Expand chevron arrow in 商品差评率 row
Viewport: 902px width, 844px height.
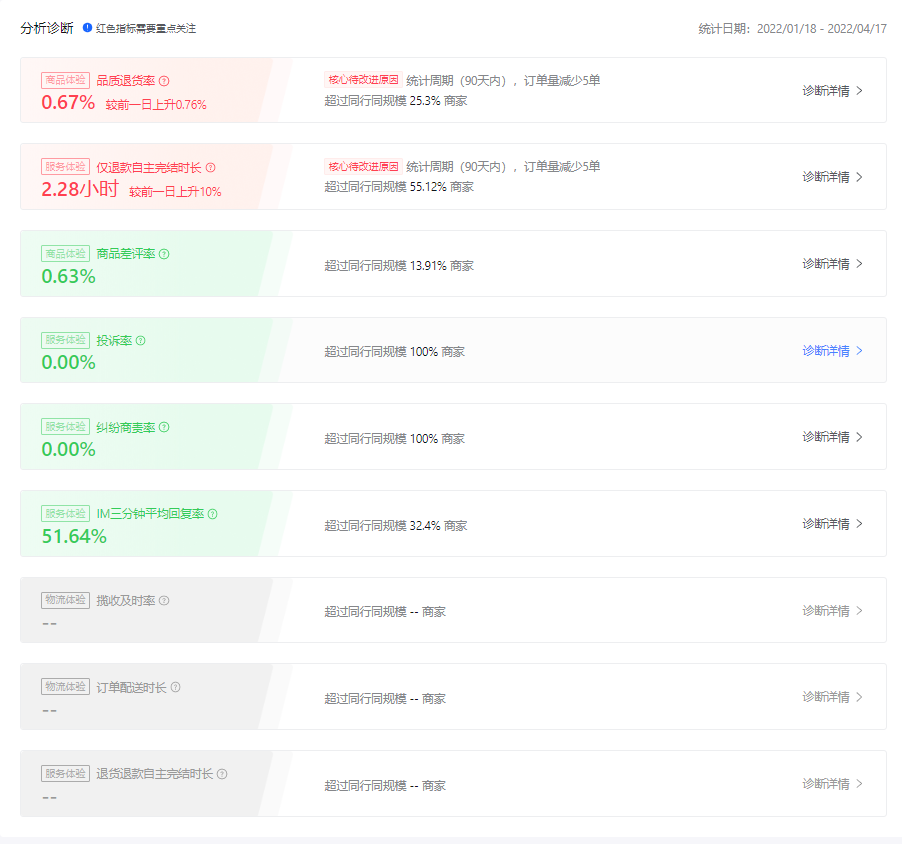859,264
